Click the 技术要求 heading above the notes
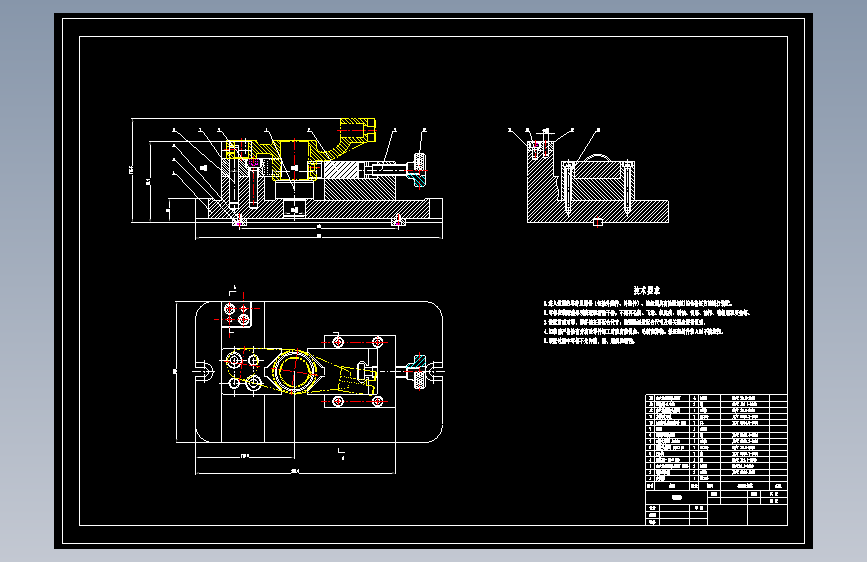 (646, 290)
